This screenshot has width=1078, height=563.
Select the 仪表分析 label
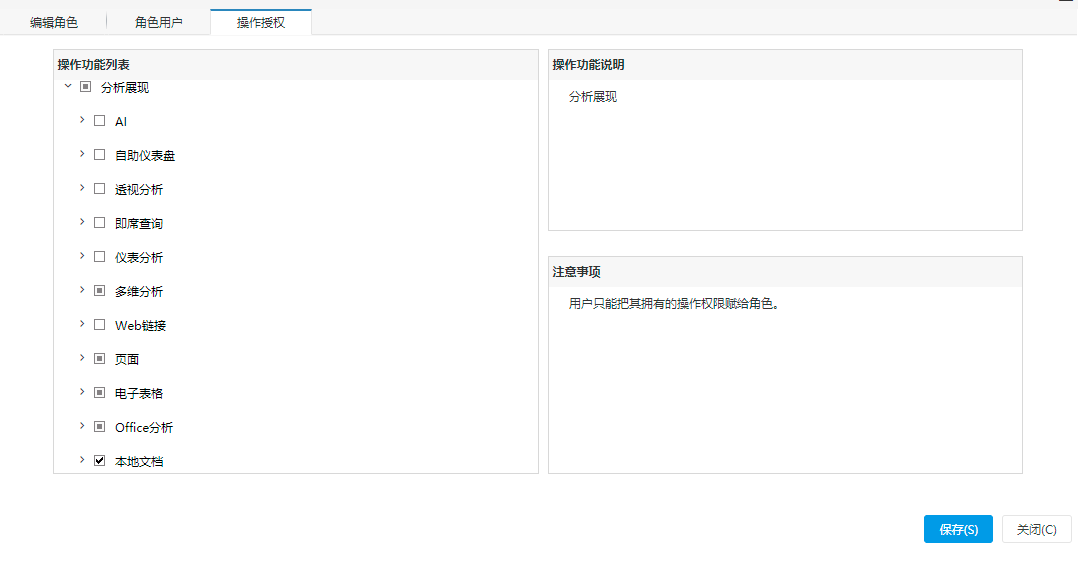click(x=139, y=257)
